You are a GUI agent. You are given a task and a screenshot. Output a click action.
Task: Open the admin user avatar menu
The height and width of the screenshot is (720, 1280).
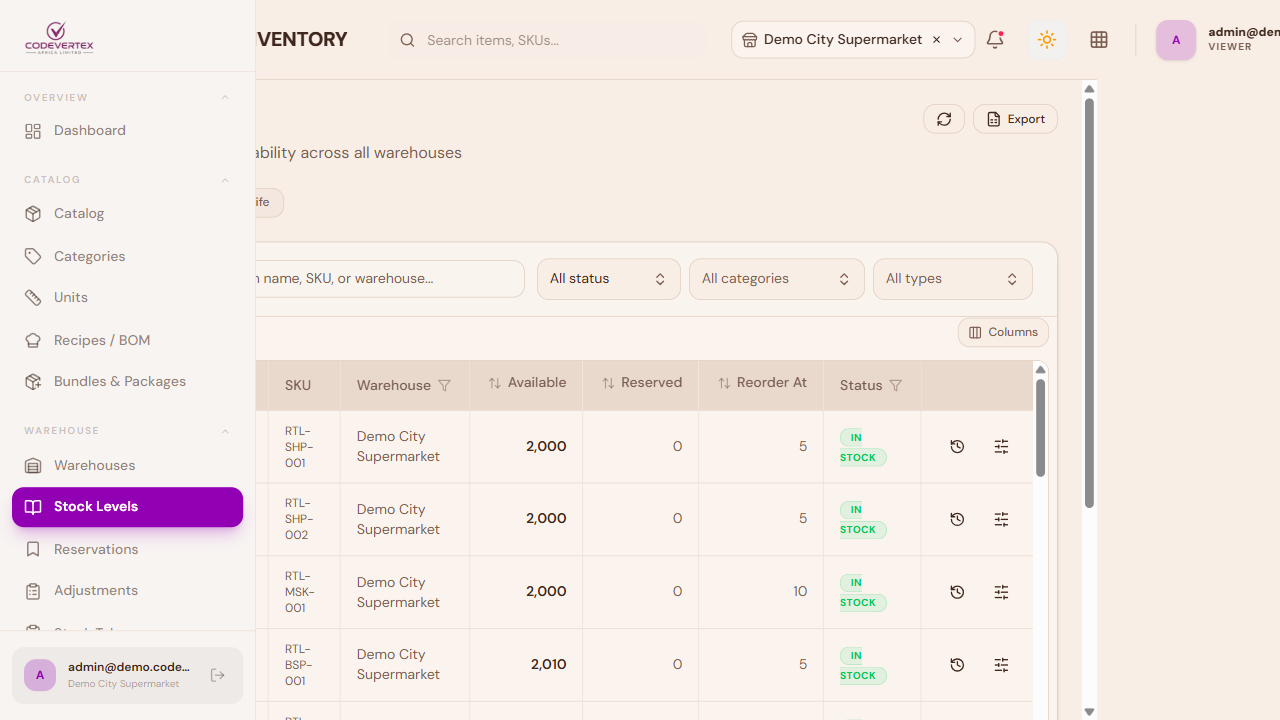click(1176, 40)
